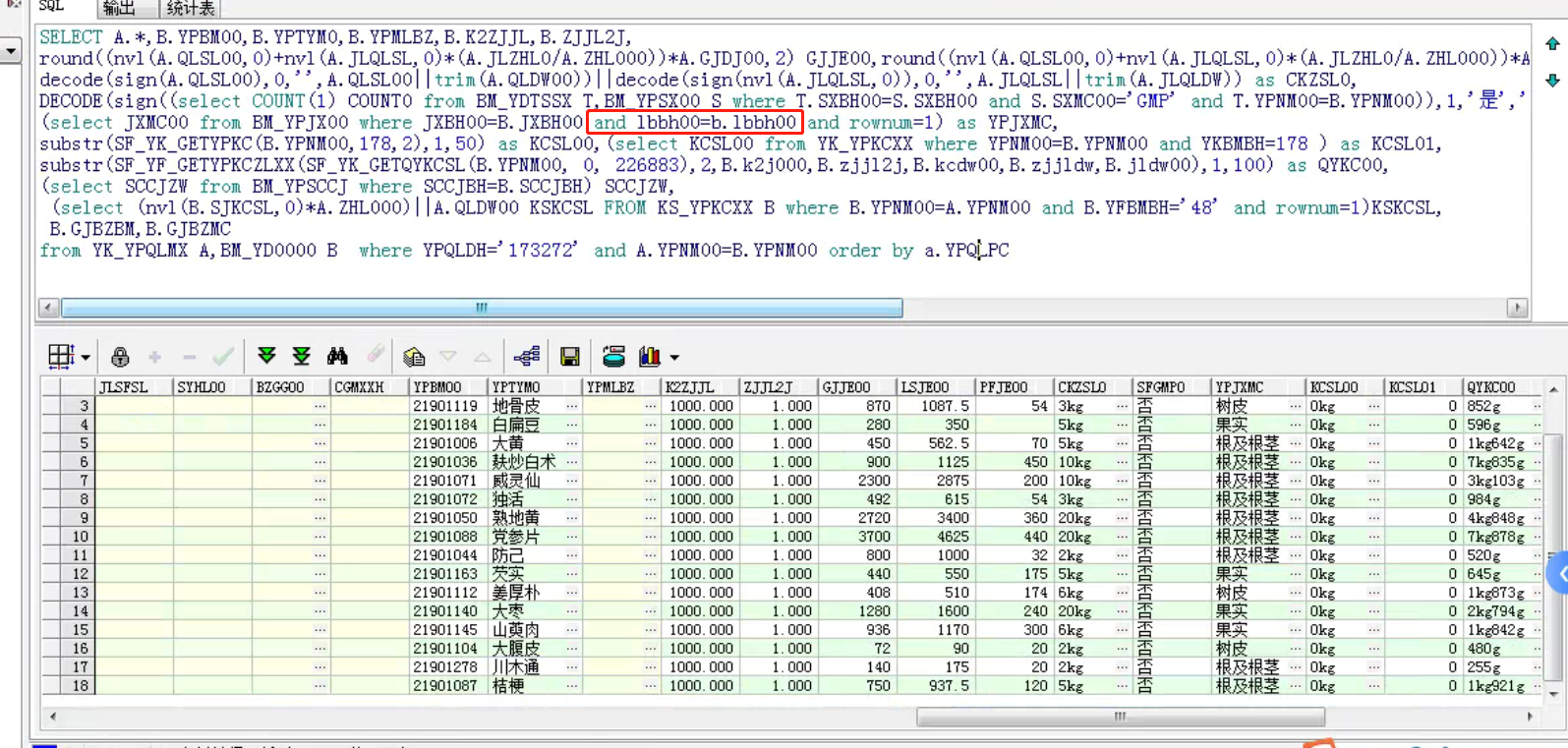This screenshot has width=1568, height=748.
Task: Click the fetch last page arrow icon
Action: click(302, 357)
